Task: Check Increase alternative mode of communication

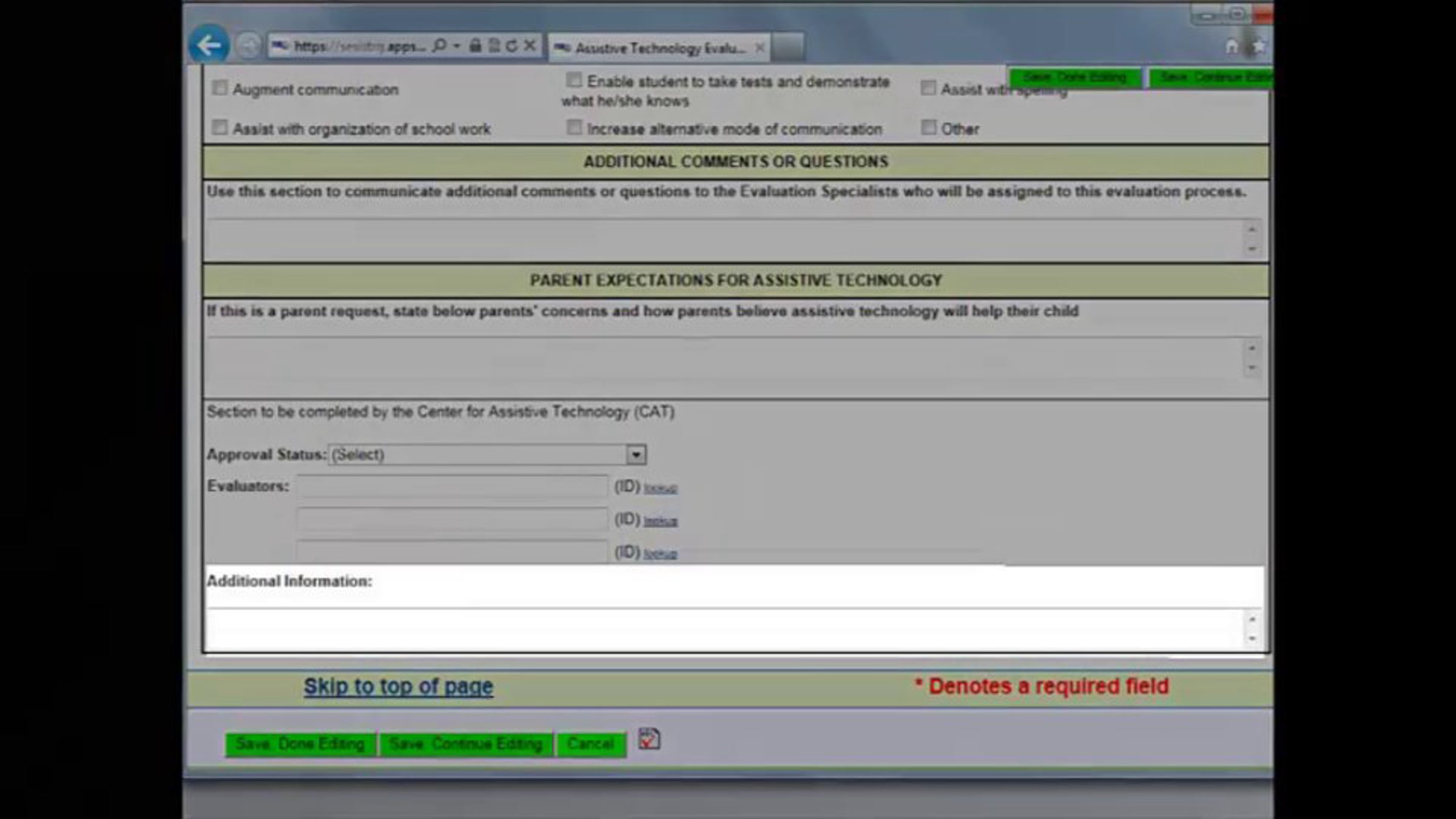Action: point(573,127)
